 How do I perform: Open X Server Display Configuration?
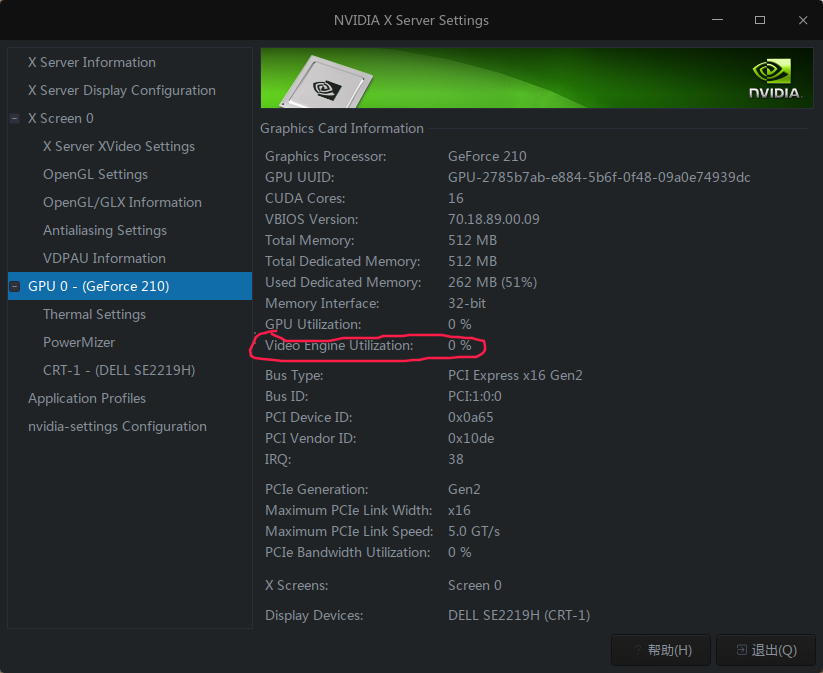[121, 90]
